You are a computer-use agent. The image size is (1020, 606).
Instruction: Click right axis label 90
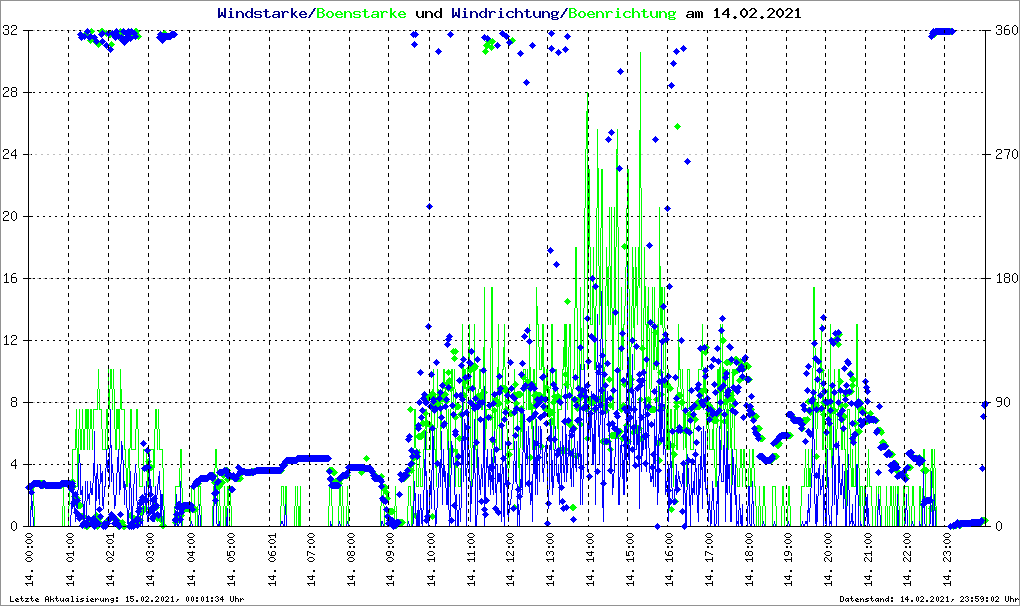click(x=1003, y=402)
